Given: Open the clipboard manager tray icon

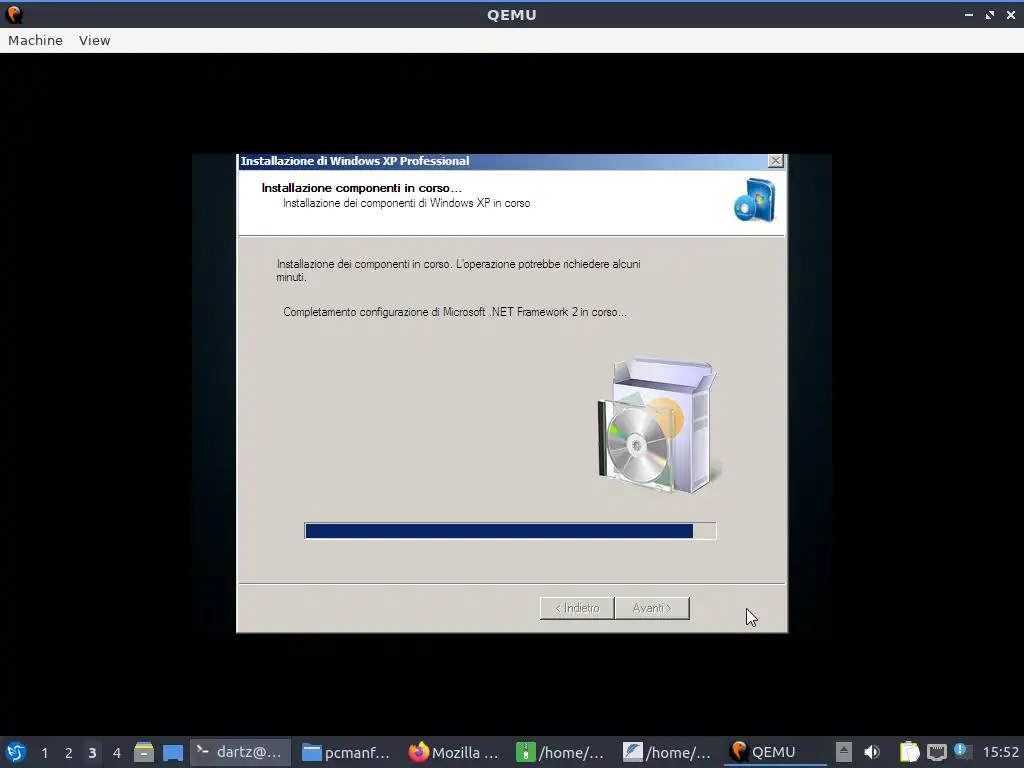Looking at the screenshot, I should tap(909, 752).
